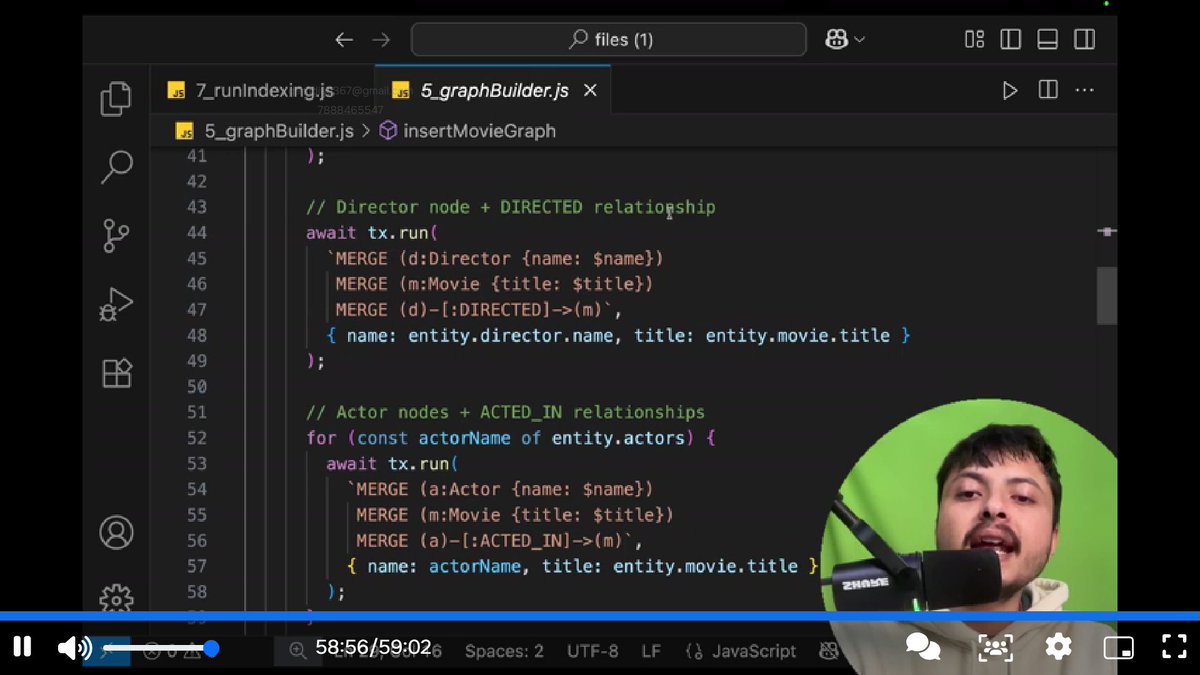Image resolution: width=1200 pixels, height=675 pixels.
Task: Open the Explorer files icon in activity bar
Action: [x=116, y=99]
